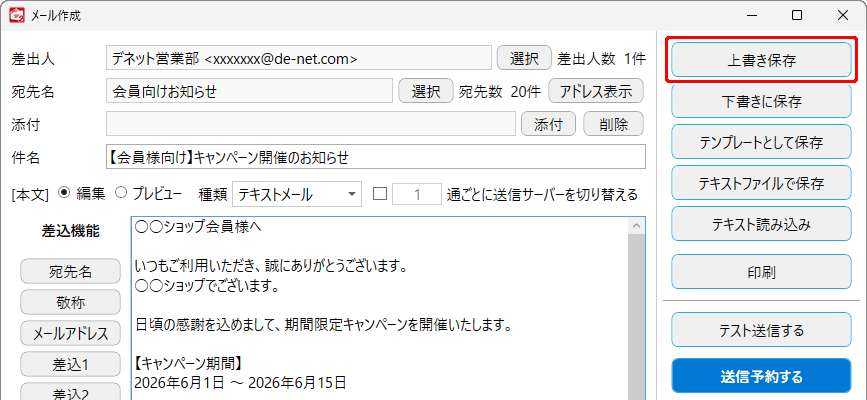This screenshot has width=867, height=400.
Task: Click the blue 送信予約する button
Action: coord(761,376)
